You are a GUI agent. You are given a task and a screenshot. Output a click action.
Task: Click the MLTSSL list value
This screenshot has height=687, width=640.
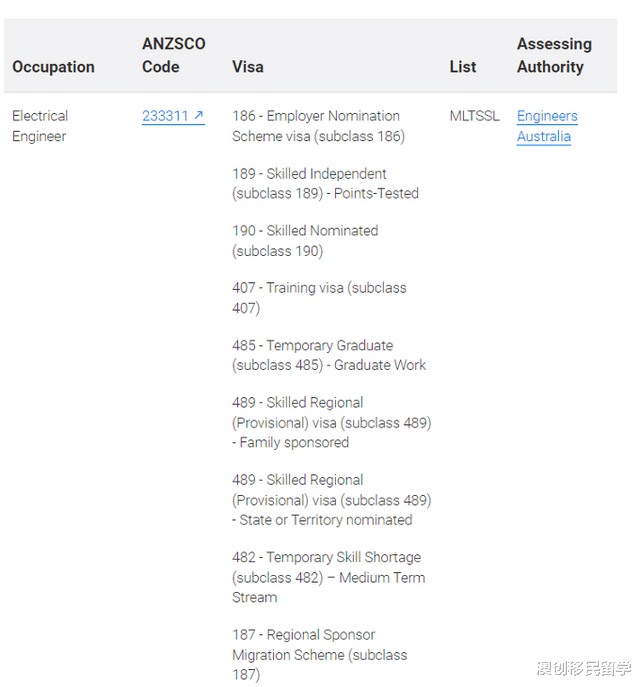(x=474, y=116)
